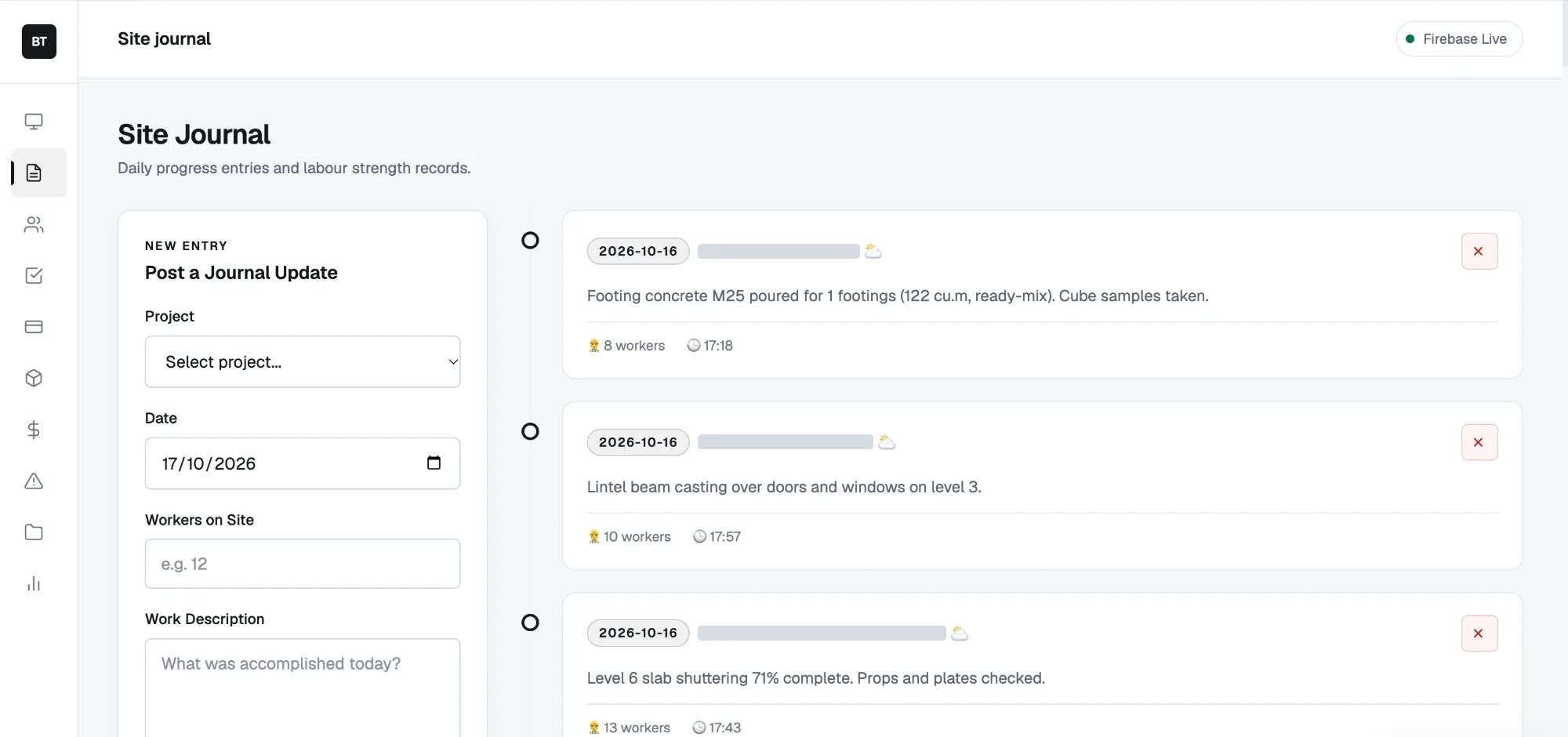Click the date badge on the footing entry
The width and height of the screenshot is (1568, 737).
[638, 251]
